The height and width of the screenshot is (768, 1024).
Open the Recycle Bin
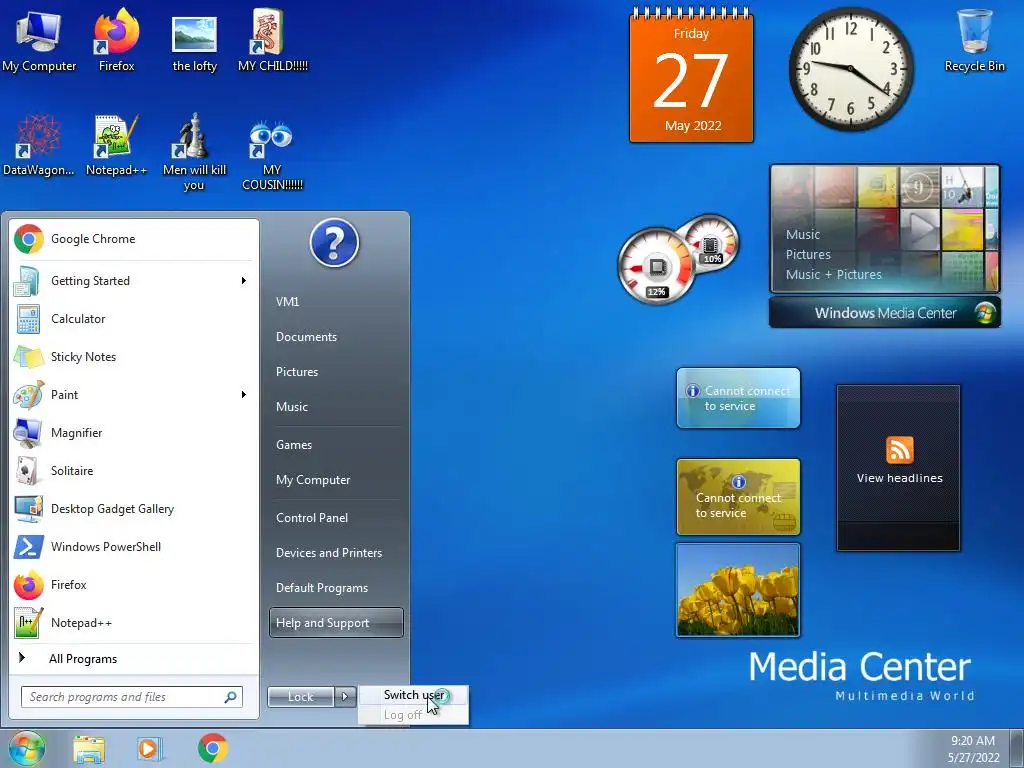pos(974,40)
